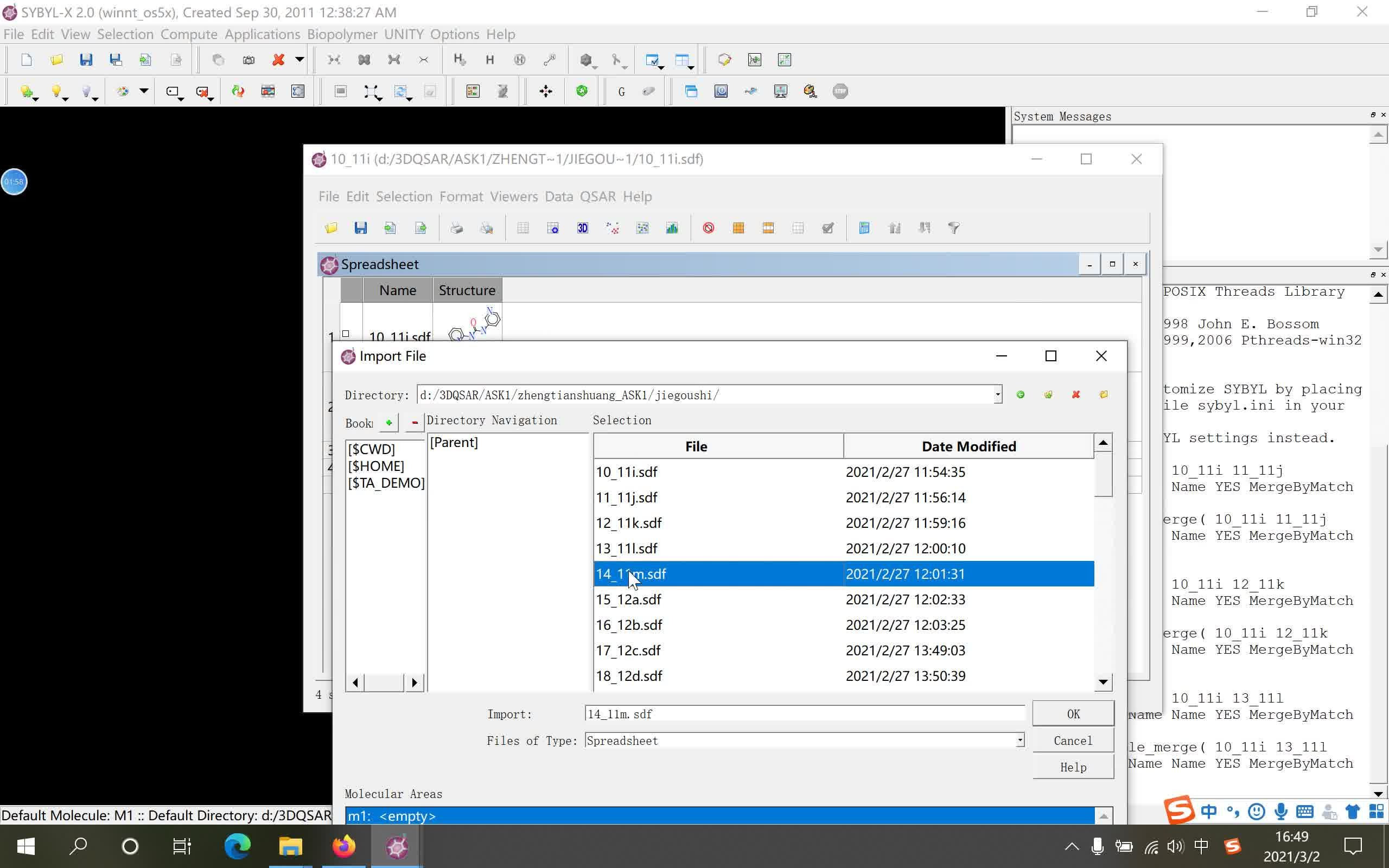Click the Compute menu in SYBYL
Screen dimensions: 1389x868
pos(188,34)
